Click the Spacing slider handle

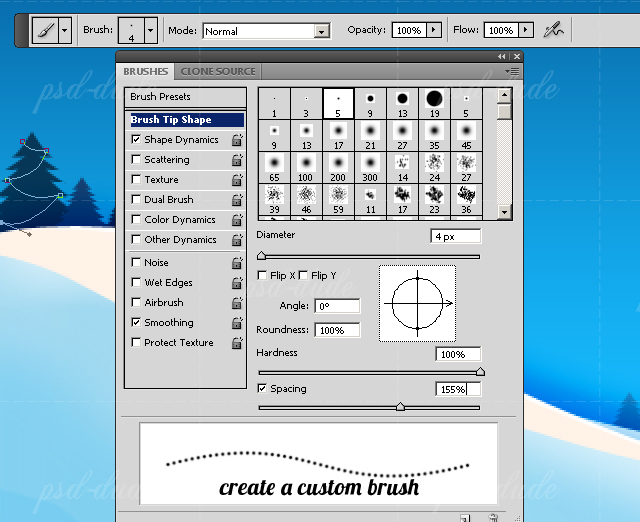[400, 406]
